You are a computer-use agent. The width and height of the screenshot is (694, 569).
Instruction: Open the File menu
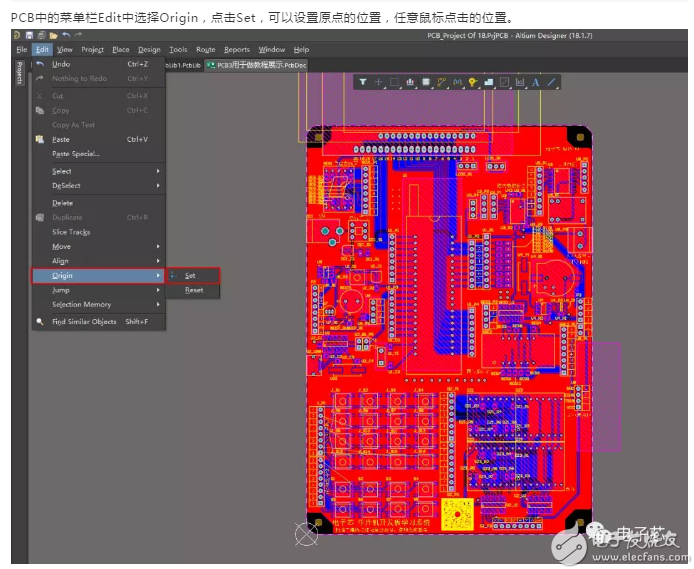coord(22,50)
